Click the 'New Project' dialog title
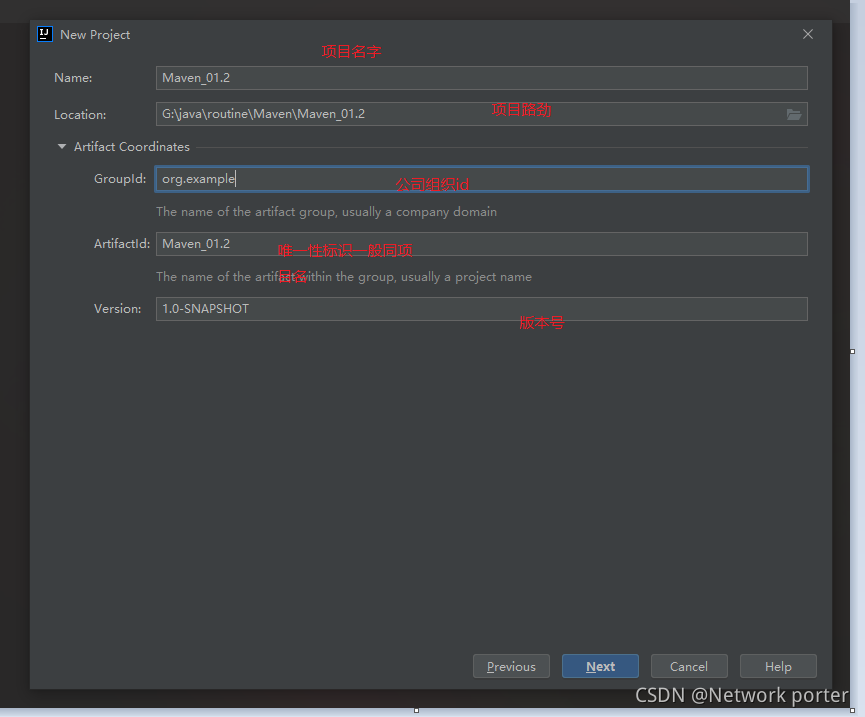Image resolution: width=865 pixels, height=717 pixels. (x=95, y=35)
